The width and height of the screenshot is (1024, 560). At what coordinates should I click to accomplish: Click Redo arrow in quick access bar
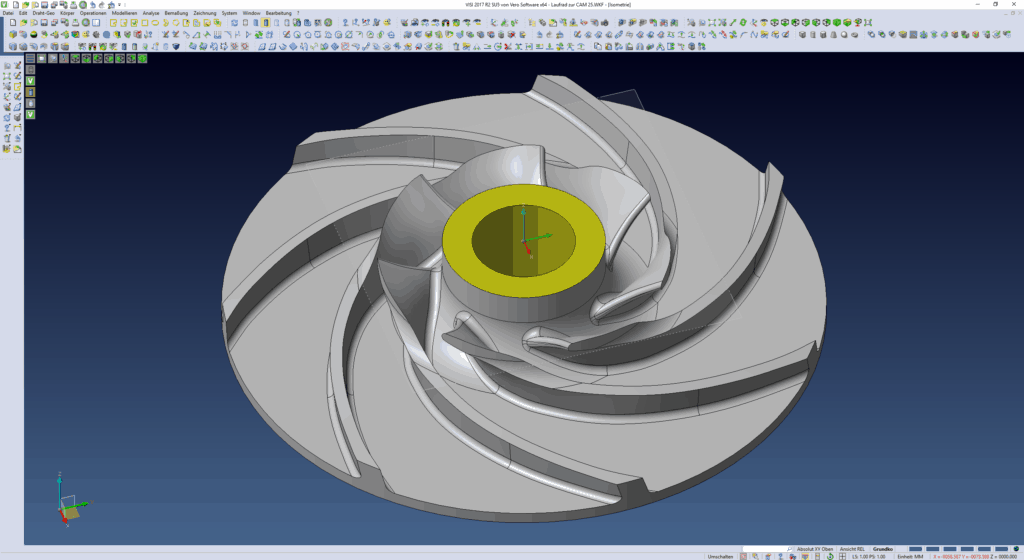coord(102,5)
